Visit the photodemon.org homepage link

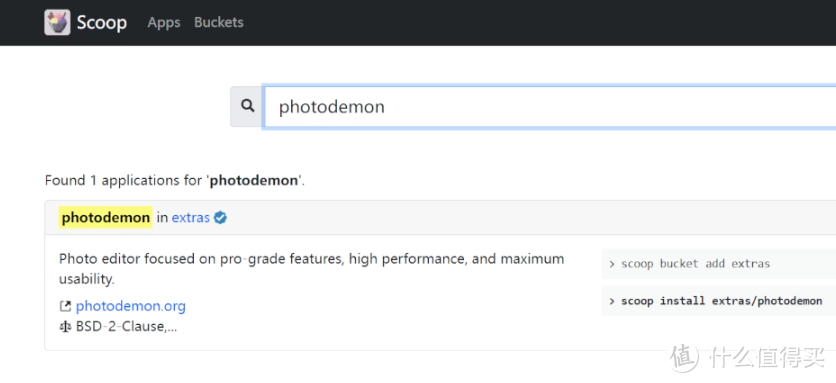point(131,306)
